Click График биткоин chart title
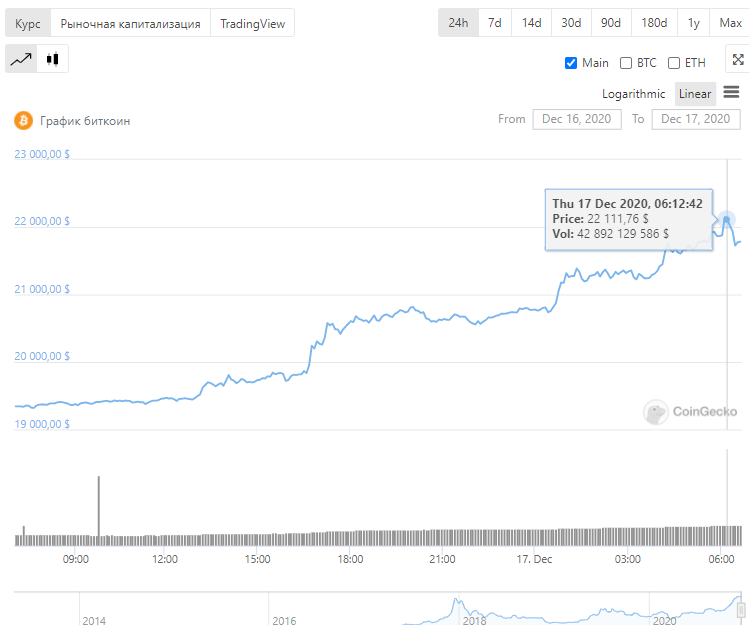 point(85,121)
